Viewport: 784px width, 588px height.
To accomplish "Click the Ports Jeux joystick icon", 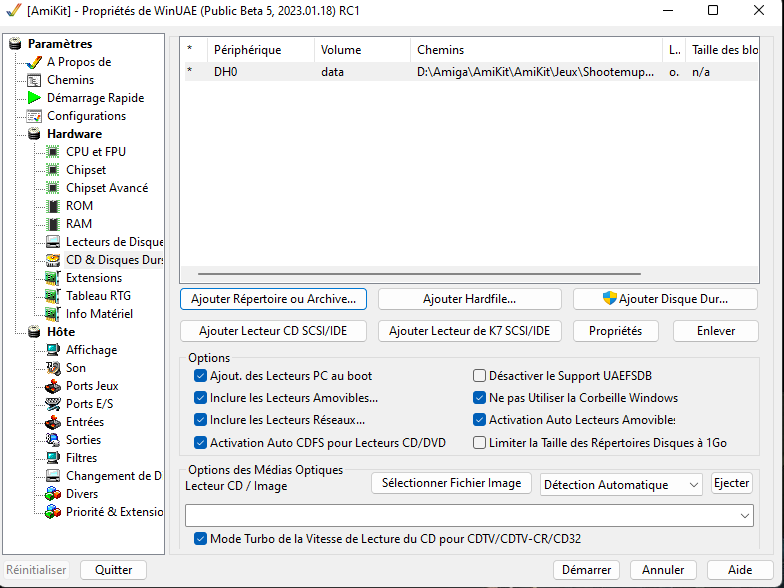I will click(52, 386).
